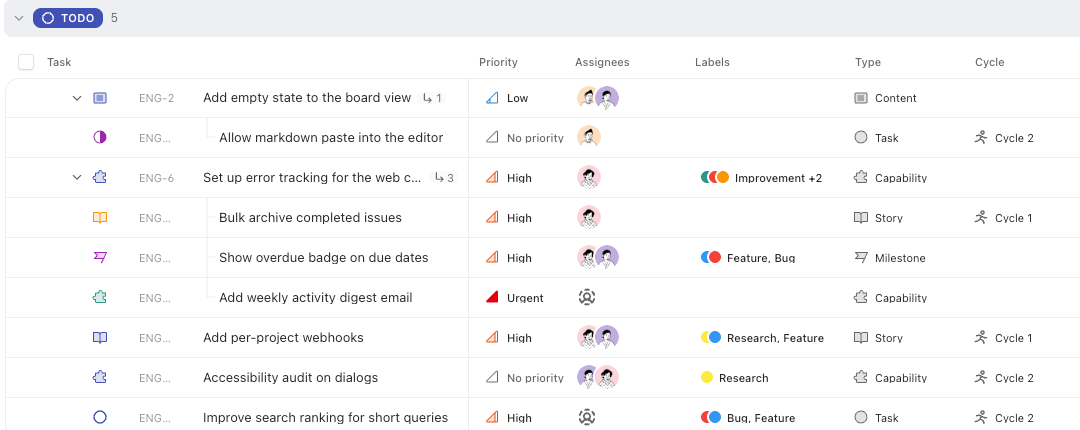1080x430 pixels.
Task: Click the milestone flag icon for overdue badge
Action: [x=100, y=257]
